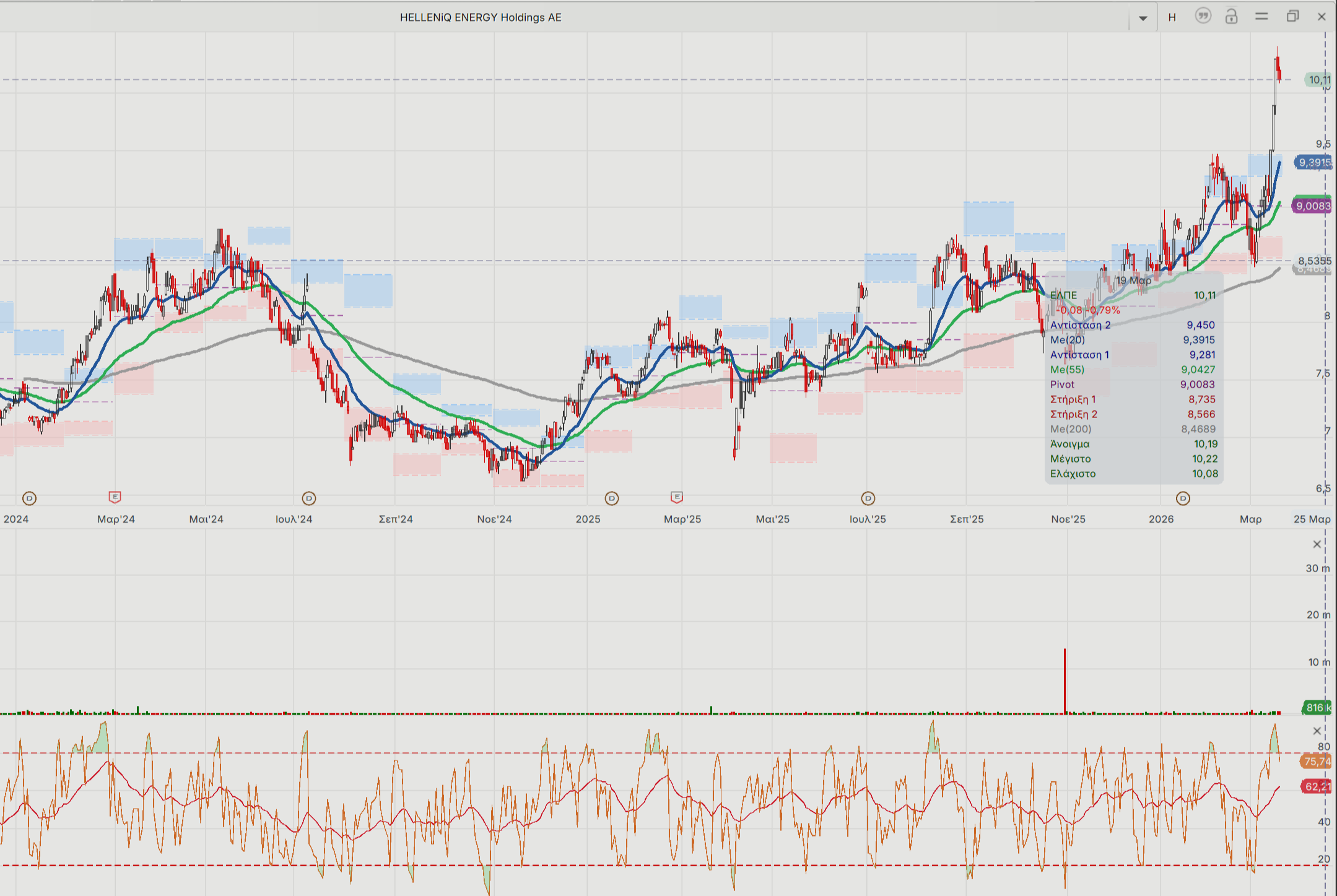Click the HELLENiQ ENERGY Holdings AE title
The width and height of the screenshot is (1337, 896).
[x=481, y=17]
